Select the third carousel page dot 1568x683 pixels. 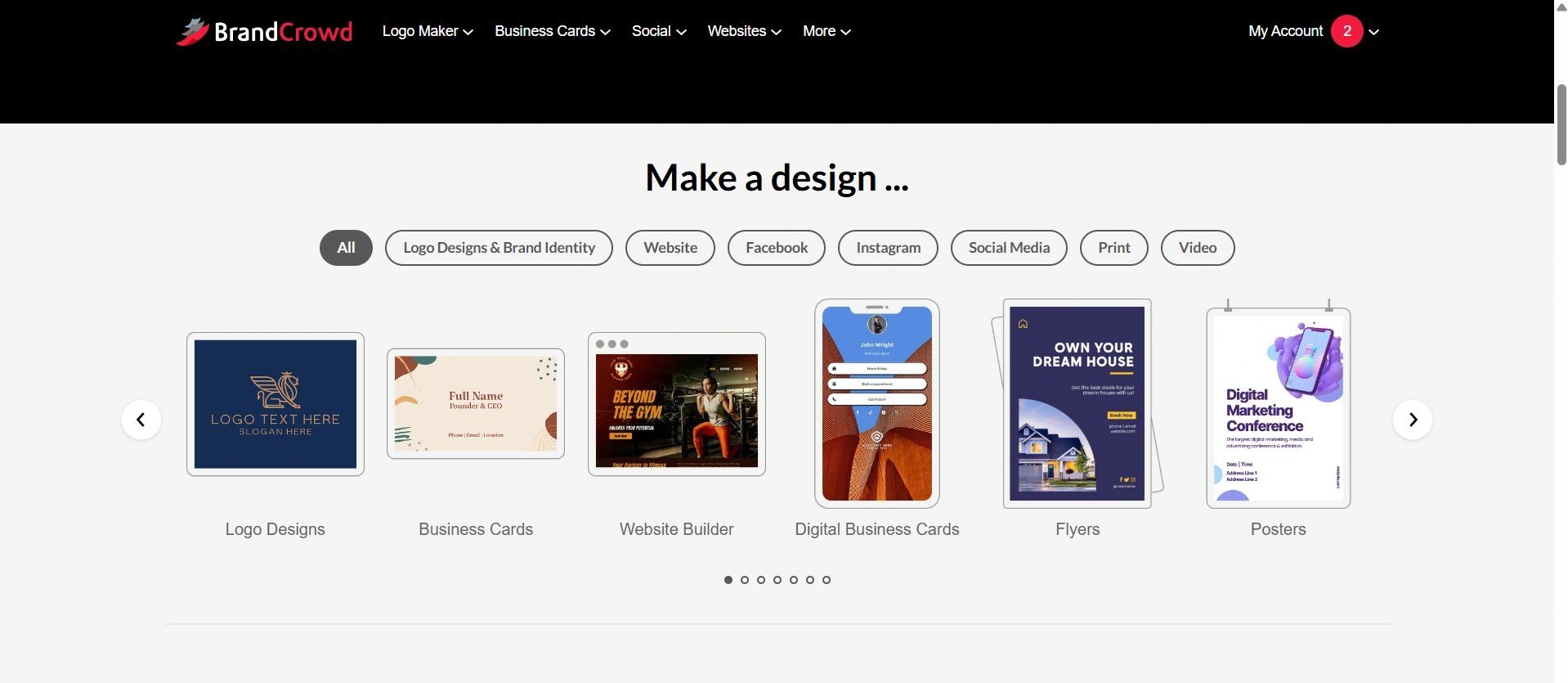(761, 580)
